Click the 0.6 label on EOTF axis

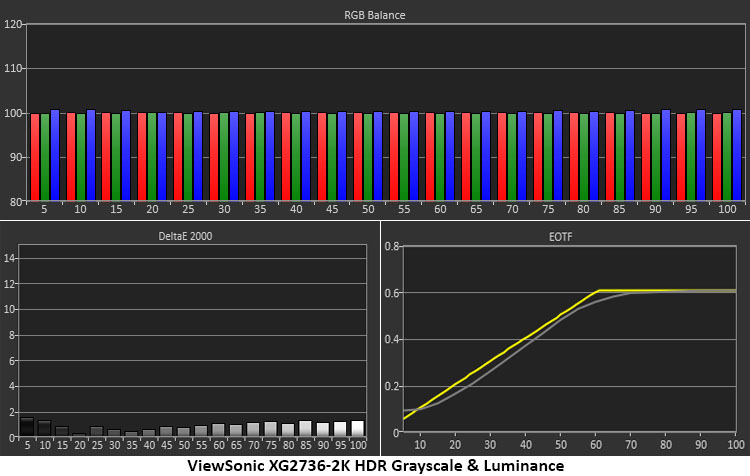coord(392,293)
